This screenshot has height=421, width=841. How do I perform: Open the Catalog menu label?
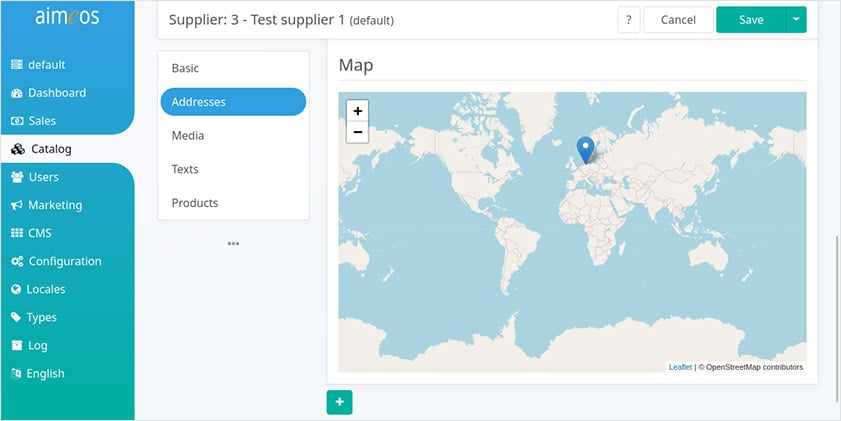point(51,149)
